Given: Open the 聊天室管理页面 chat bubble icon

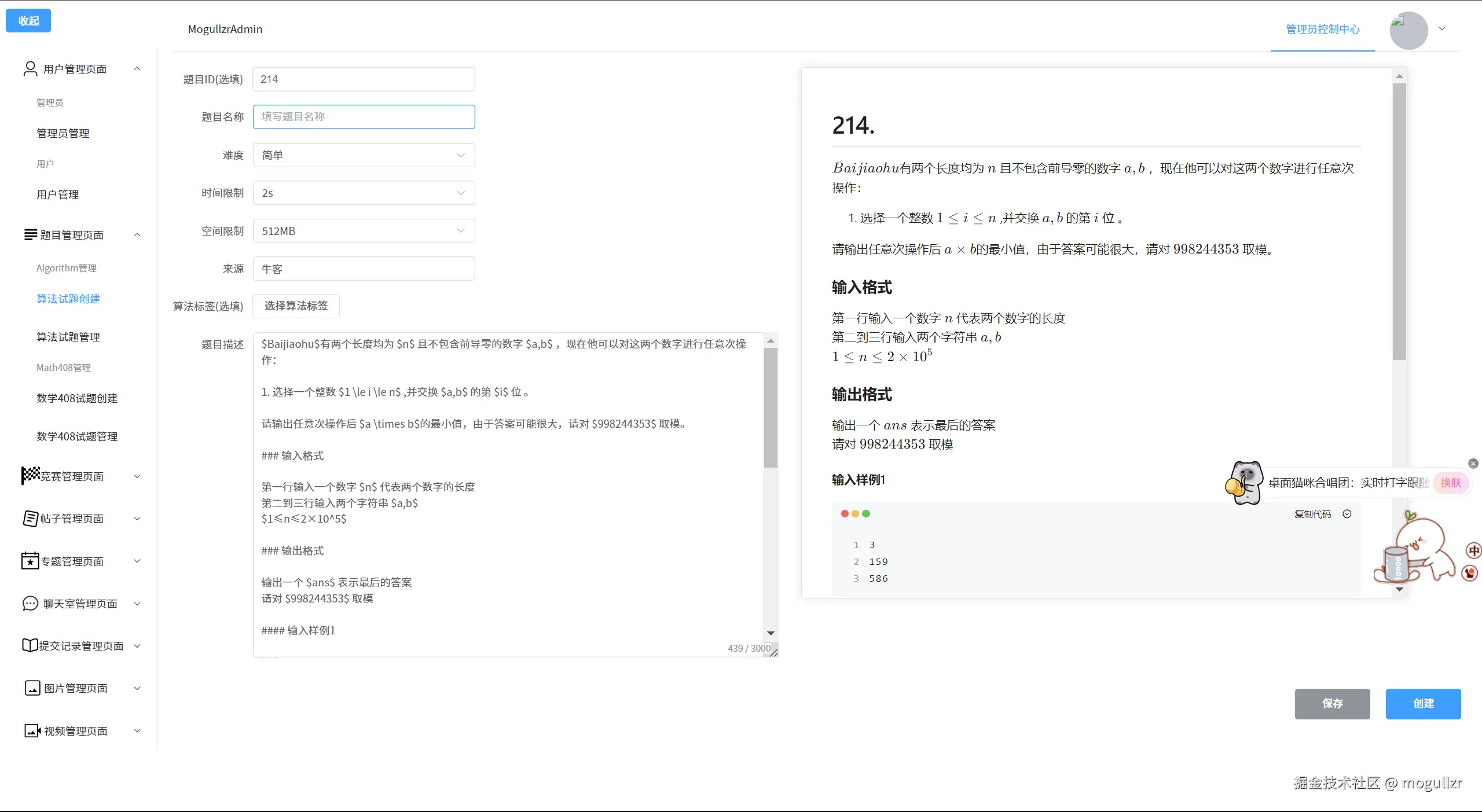Looking at the screenshot, I should pos(30,603).
